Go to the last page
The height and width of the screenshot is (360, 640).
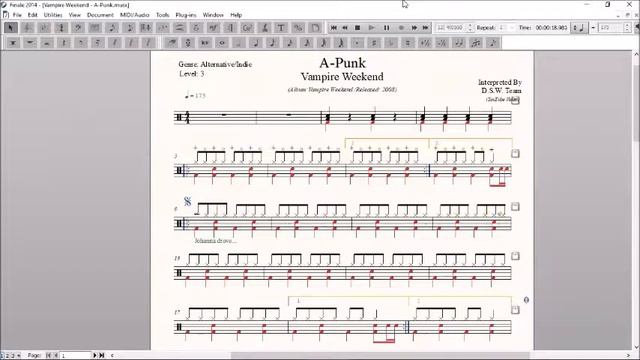[x=102, y=356]
